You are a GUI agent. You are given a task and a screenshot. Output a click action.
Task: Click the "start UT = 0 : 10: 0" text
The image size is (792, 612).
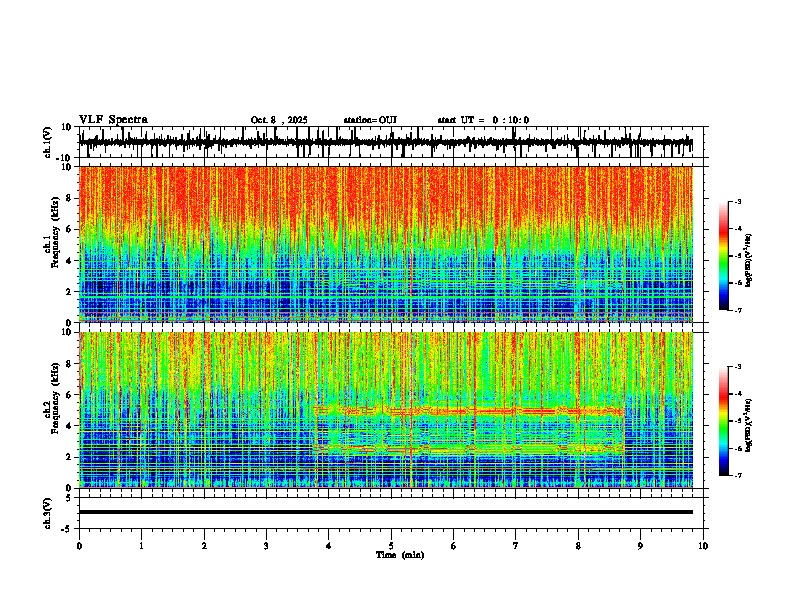[483, 120]
